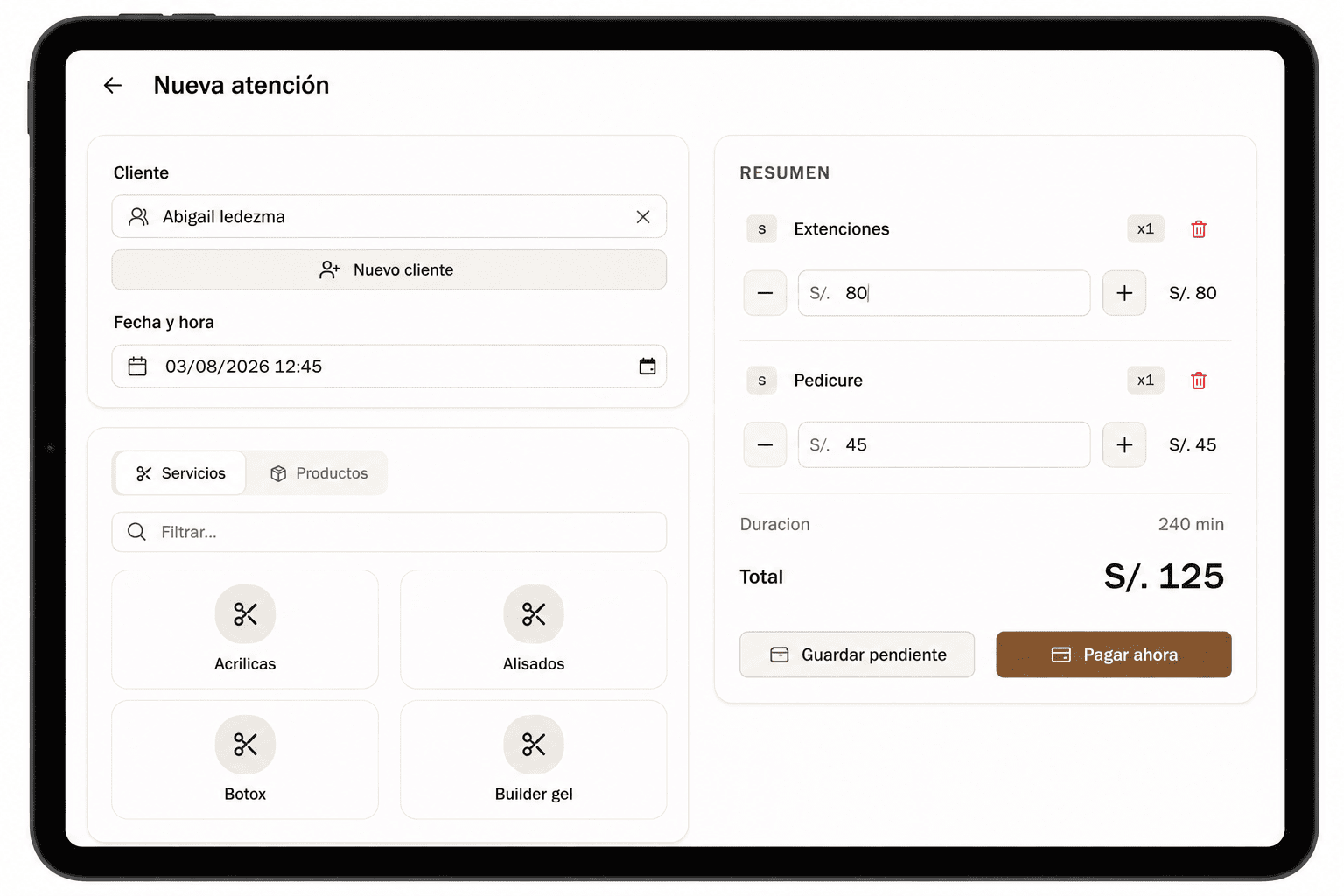Image resolution: width=1344 pixels, height=896 pixels.
Task: Click the magnifier icon in the filter box
Action: click(136, 532)
